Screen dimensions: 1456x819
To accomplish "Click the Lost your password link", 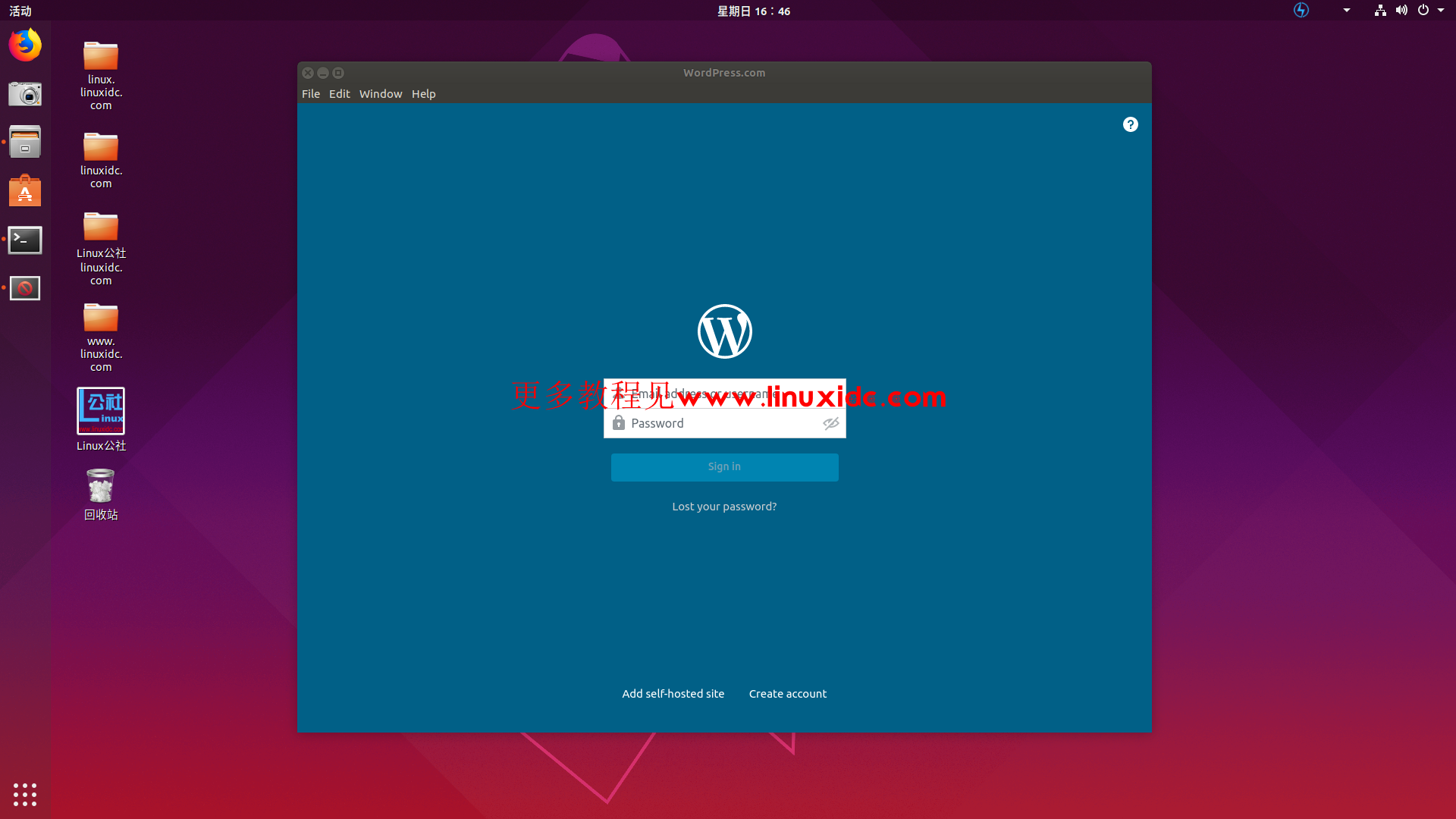I will tap(724, 506).
